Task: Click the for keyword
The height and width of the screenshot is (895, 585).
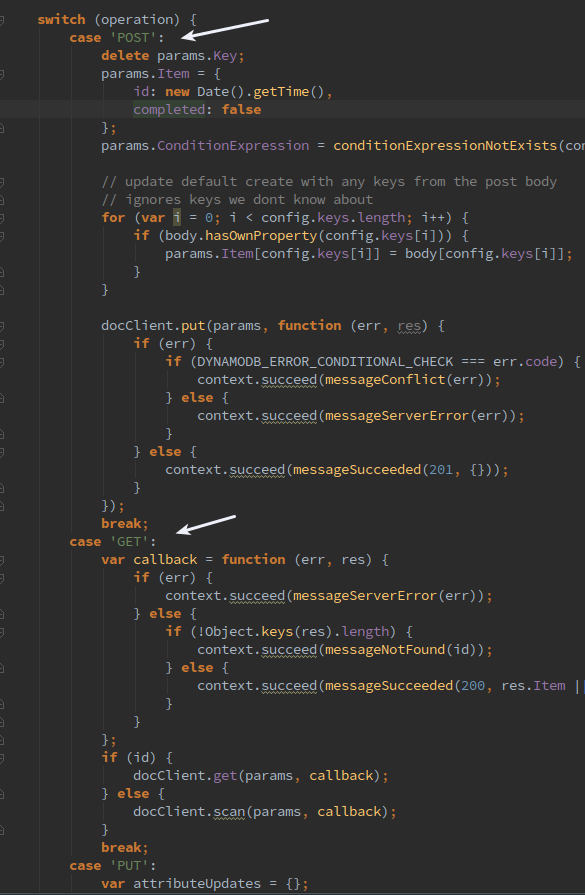Action: (113, 218)
